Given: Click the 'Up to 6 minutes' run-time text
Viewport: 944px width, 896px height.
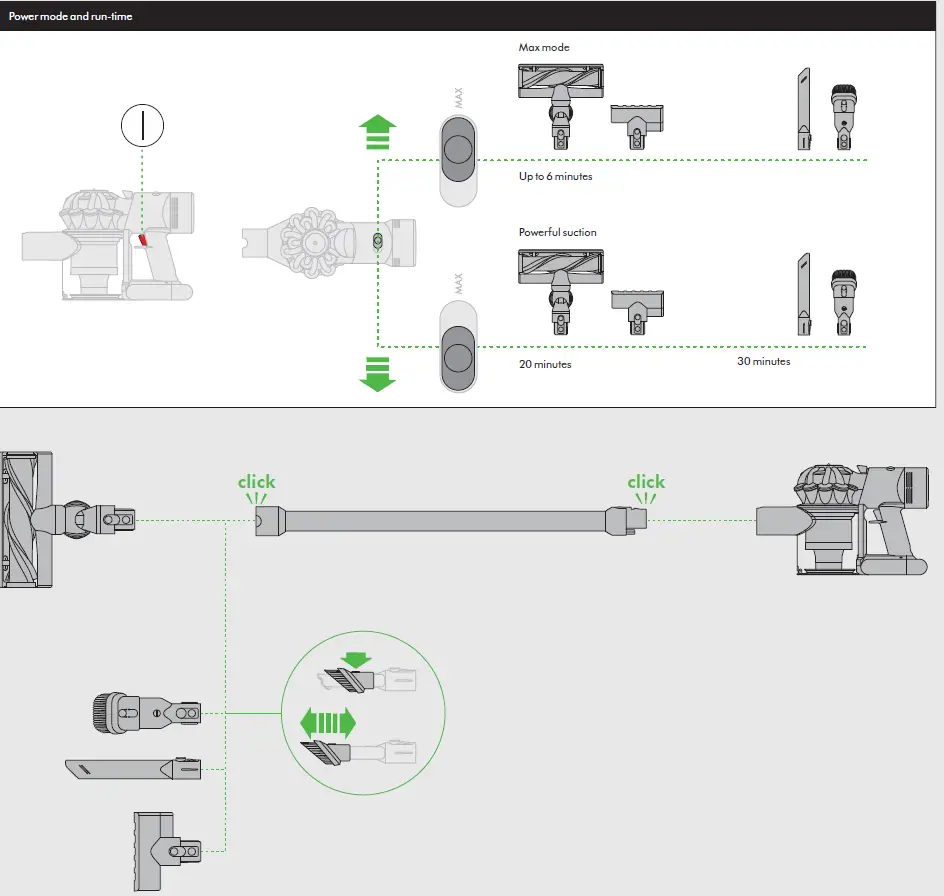Looking at the screenshot, I should (555, 176).
